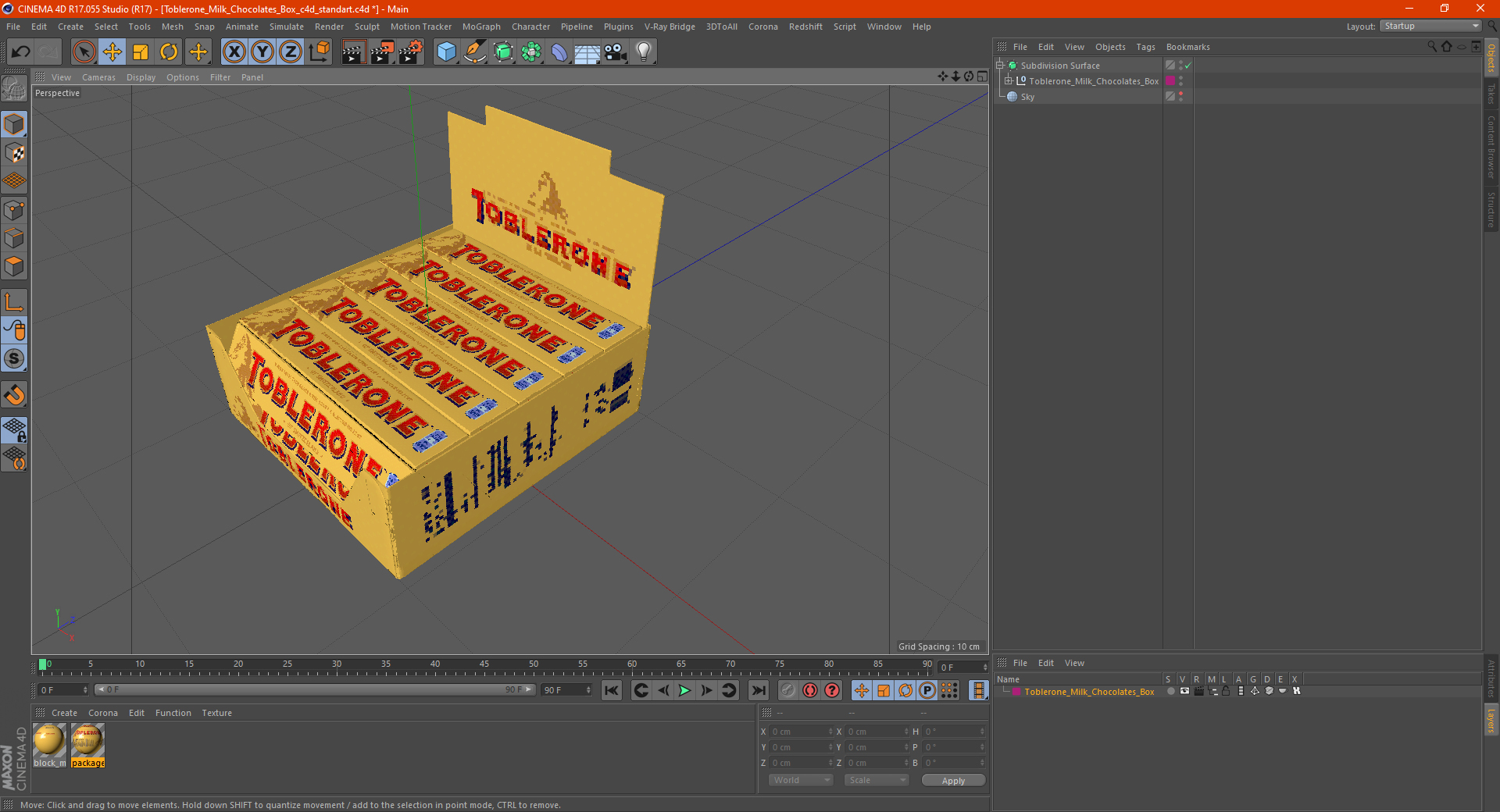The image size is (1500, 812).
Task: Lock the workplane
Action: point(15,429)
